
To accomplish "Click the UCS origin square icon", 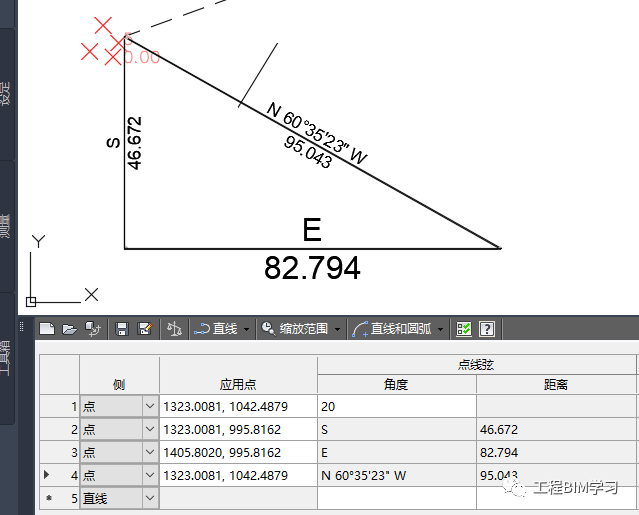I will pyautogui.click(x=31, y=302).
